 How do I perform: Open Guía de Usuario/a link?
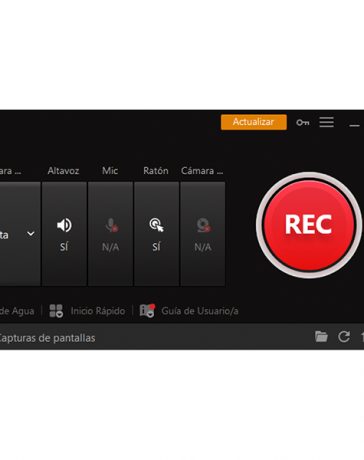pos(200,311)
